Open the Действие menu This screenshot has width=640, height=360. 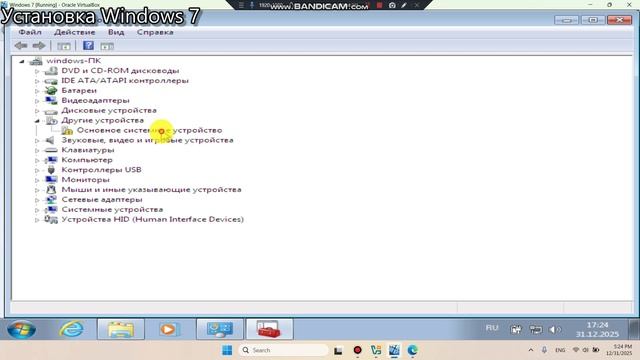pyautogui.click(x=74, y=32)
